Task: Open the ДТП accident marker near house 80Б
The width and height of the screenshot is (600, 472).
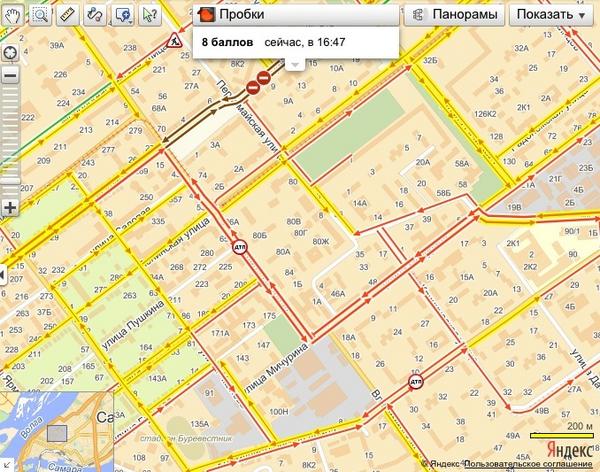Action: click(240, 247)
